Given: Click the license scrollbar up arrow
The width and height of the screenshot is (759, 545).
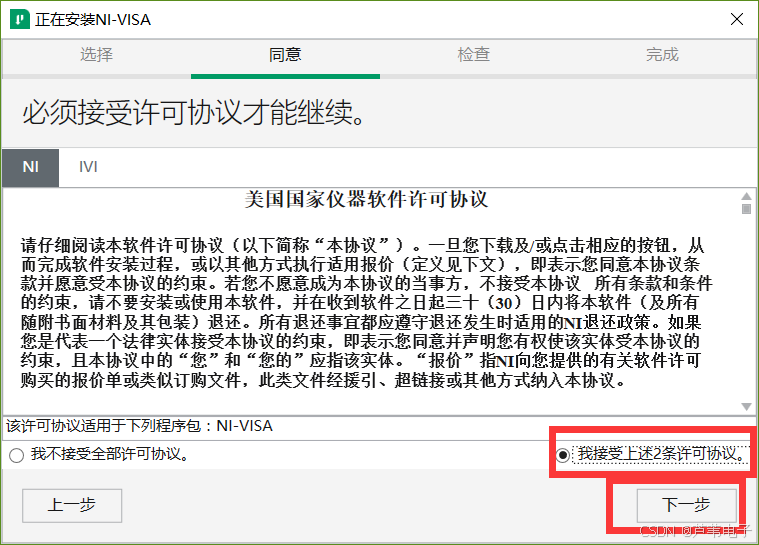Looking at the screenshot, I should click(x=746, y=196).
